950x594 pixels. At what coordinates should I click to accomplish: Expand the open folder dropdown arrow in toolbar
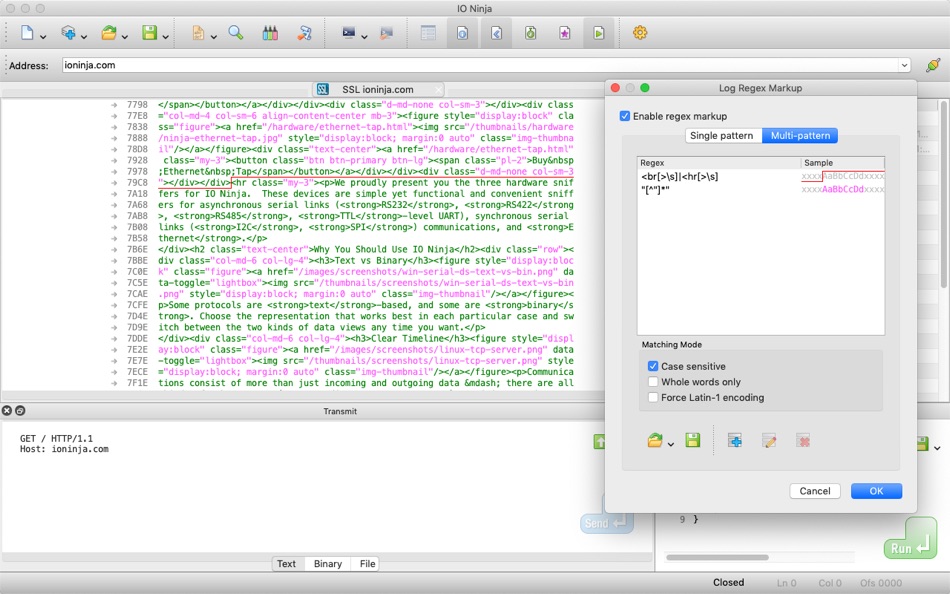tap(124, 37)
